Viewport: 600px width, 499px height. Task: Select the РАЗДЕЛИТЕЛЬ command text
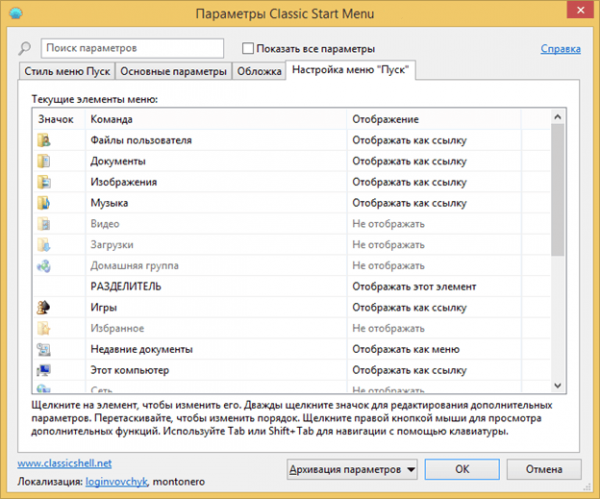126,287
